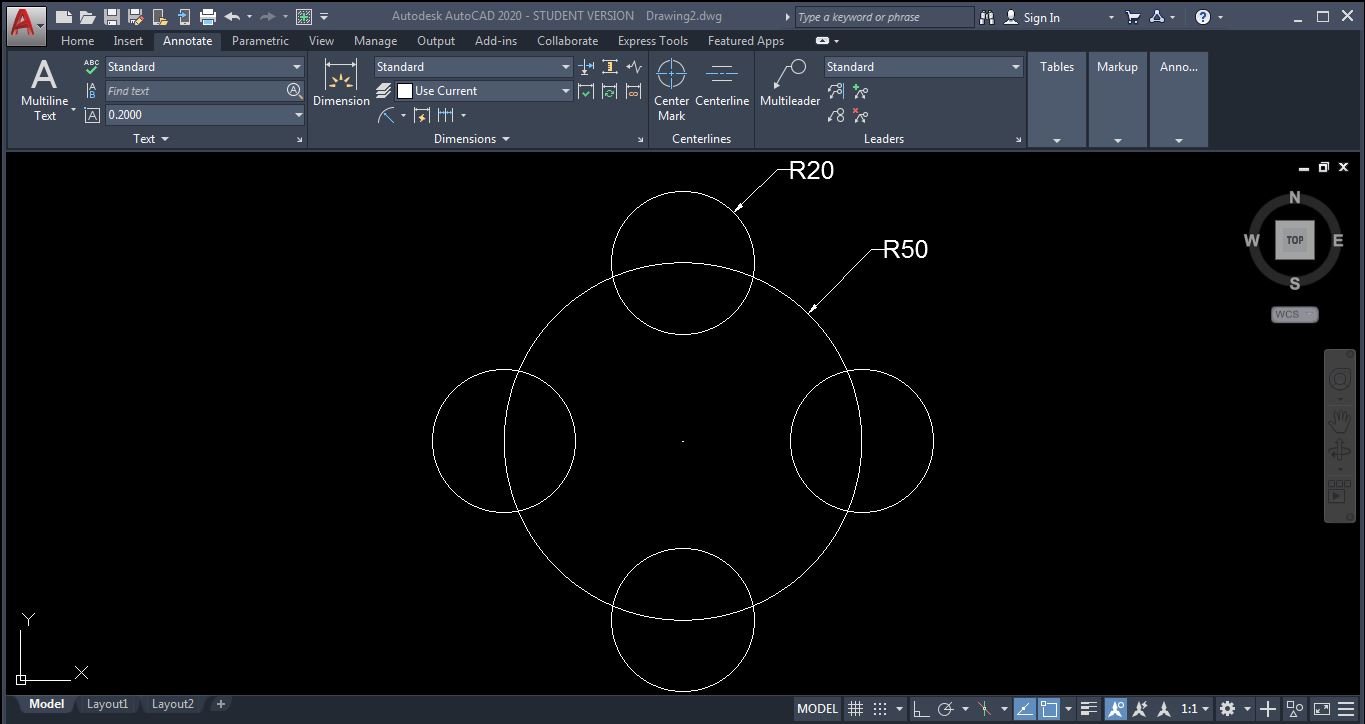Click the Tables panel button

pyautogui.click(x=1057, y=67)
